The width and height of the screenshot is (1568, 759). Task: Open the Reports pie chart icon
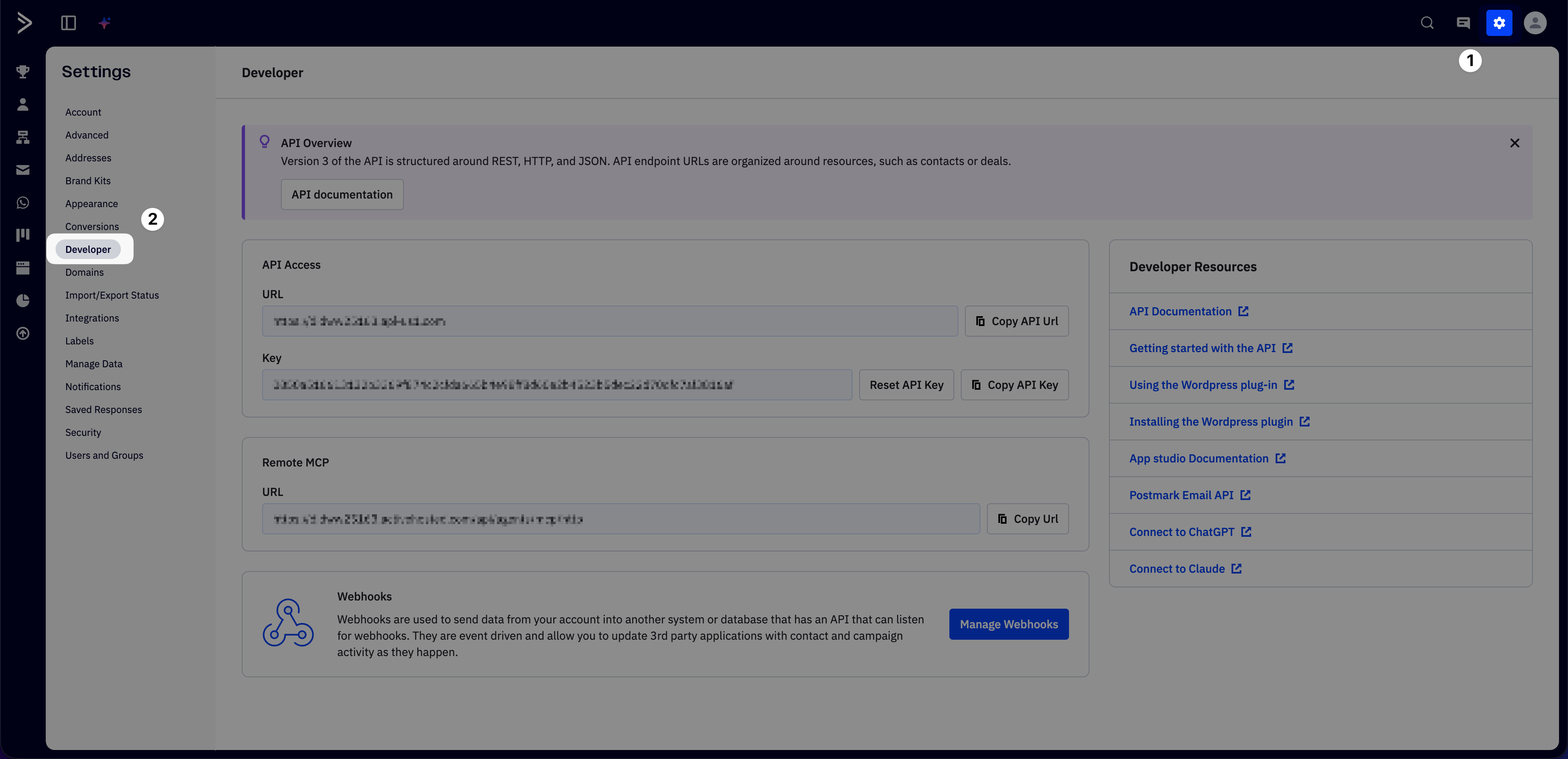coord(22,300)
